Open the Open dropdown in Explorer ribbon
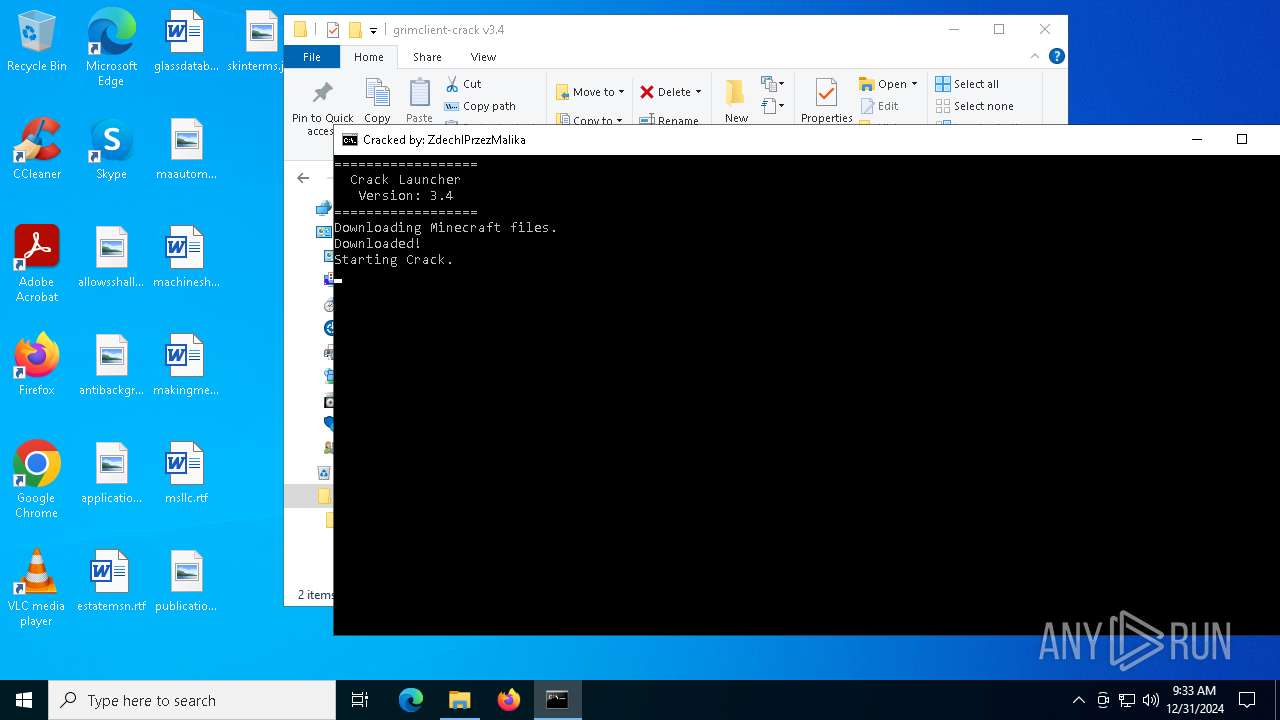1280x720 pixels. point(888,84)
